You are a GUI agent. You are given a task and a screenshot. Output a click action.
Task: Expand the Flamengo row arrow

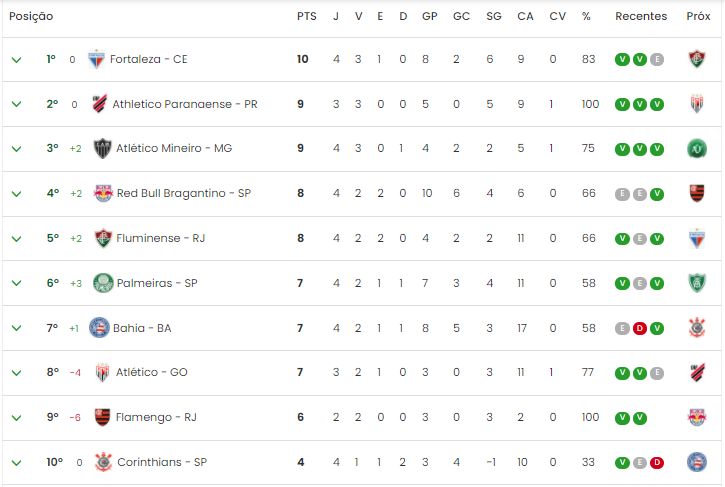[x=16, y=418]
